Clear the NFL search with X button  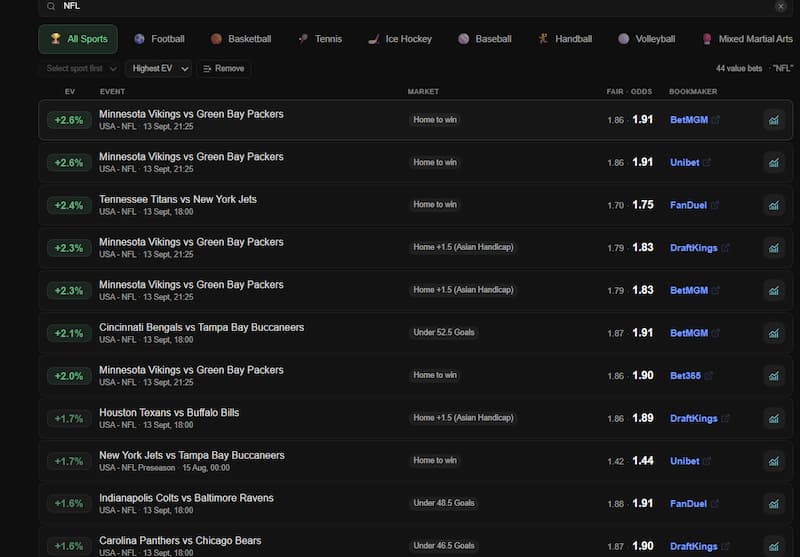coord(781,6)
